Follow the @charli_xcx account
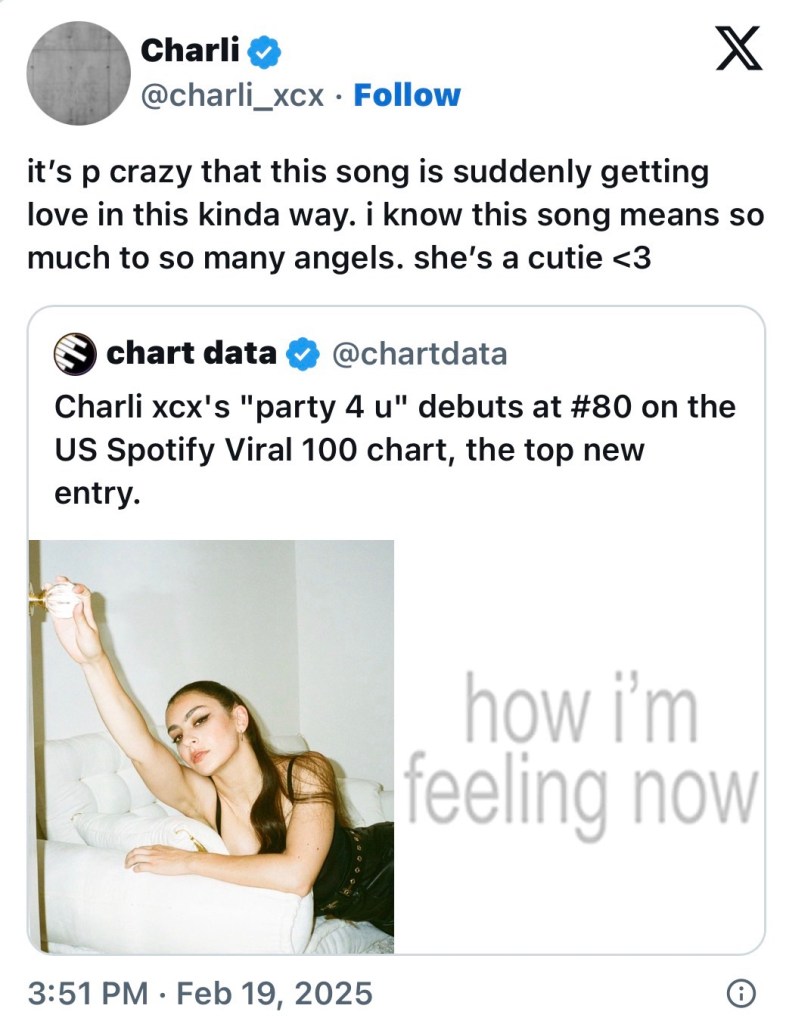 (407, 95)
